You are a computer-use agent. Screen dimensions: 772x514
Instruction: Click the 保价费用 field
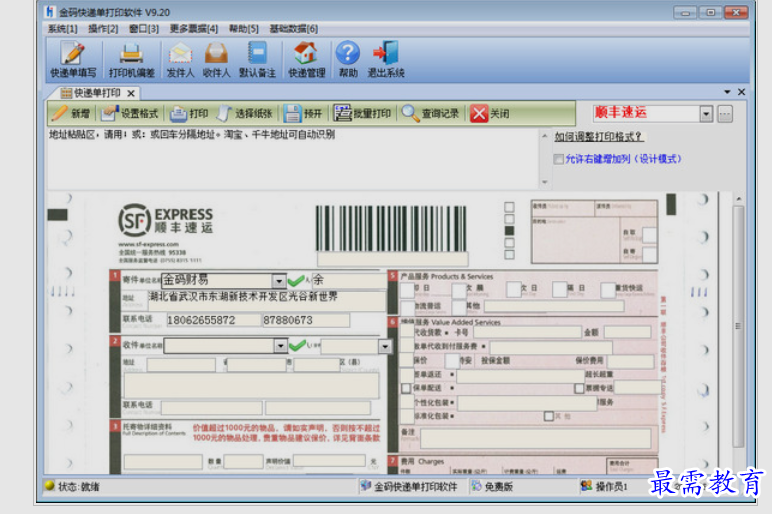(x=630, y=361)
